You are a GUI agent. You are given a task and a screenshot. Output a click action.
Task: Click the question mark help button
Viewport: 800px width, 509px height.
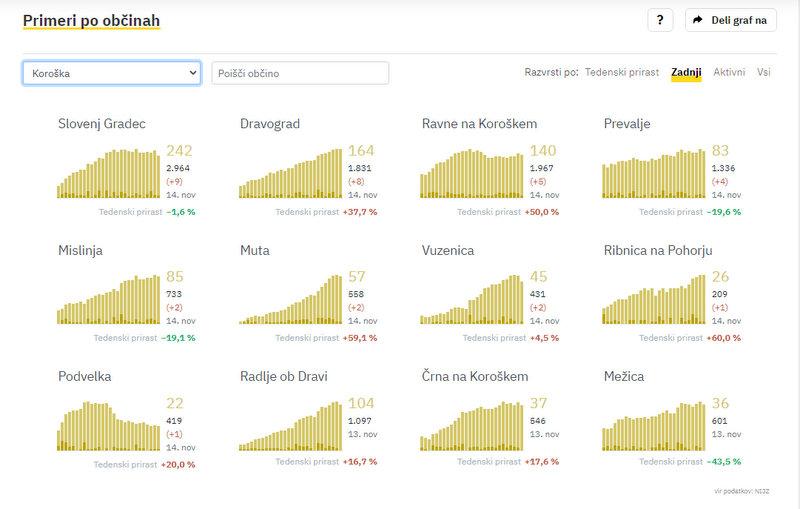tap(660, 21)
